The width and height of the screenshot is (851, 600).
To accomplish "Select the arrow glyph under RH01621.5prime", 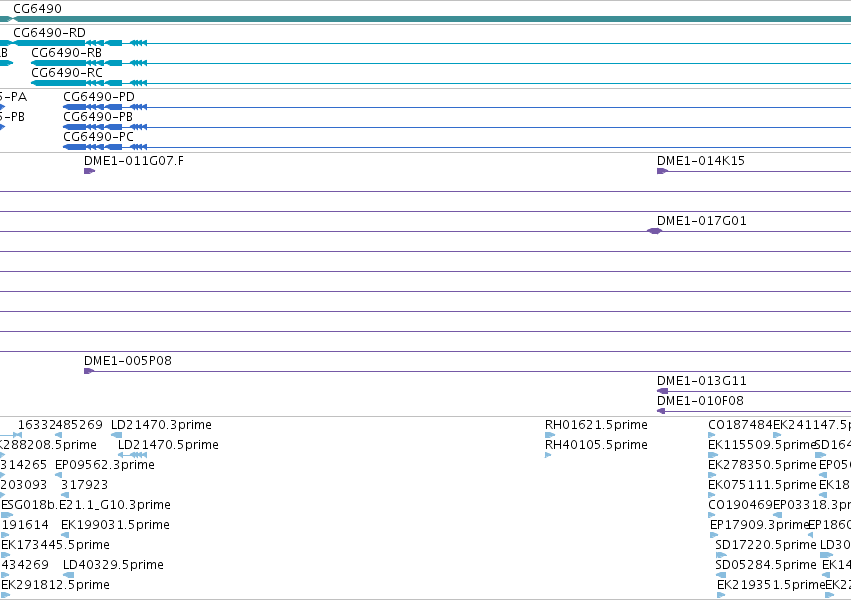I will point(550,435).
